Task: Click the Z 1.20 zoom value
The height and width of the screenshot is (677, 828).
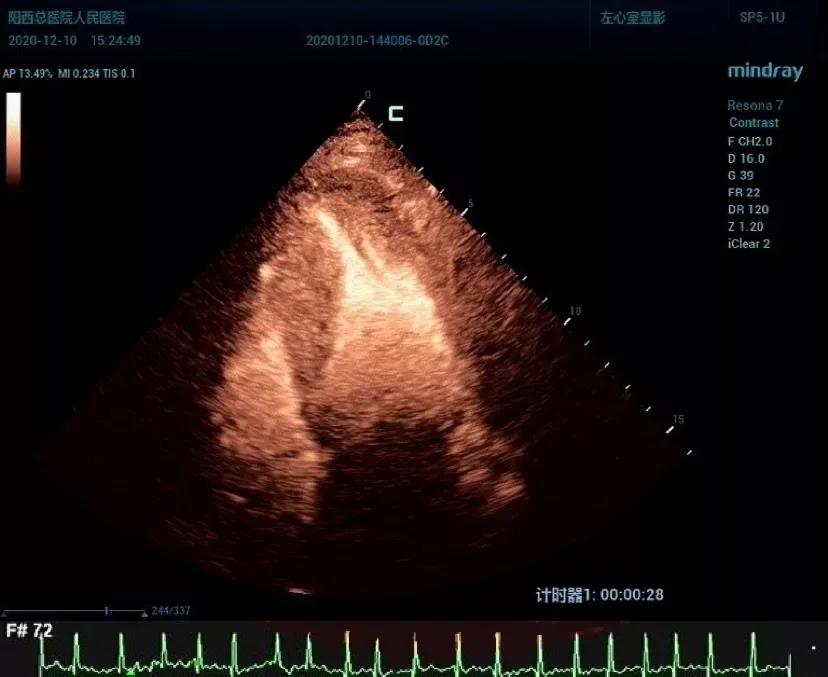Action: pyautogui.click(x=746, y=226)
